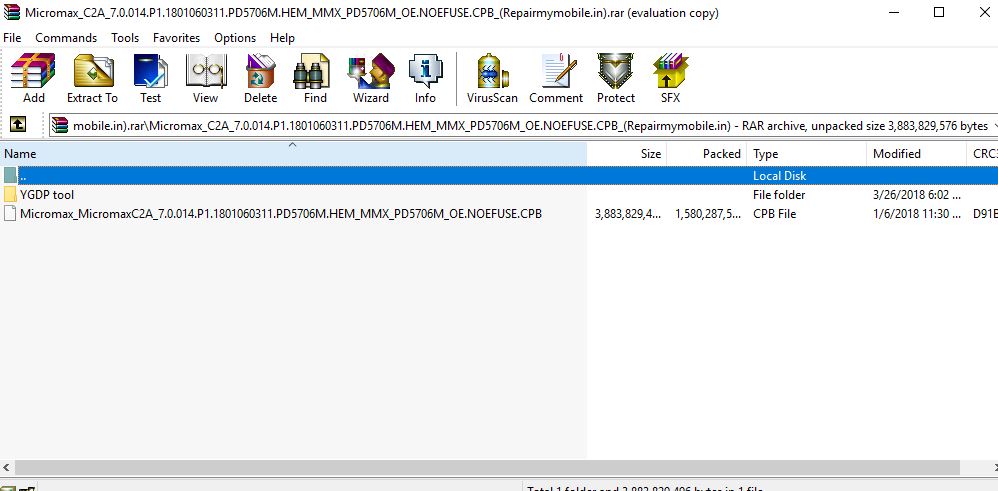Click the horizontal scrollbar left arrow
This screenshot has height=491, width=998.
tap(6, 467)
